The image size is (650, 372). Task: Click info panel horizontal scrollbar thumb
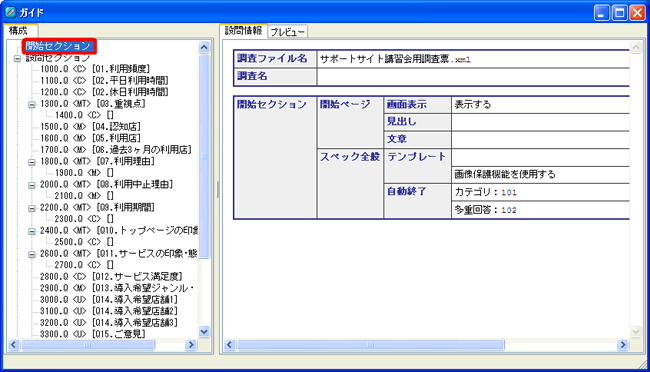(371, 345)
